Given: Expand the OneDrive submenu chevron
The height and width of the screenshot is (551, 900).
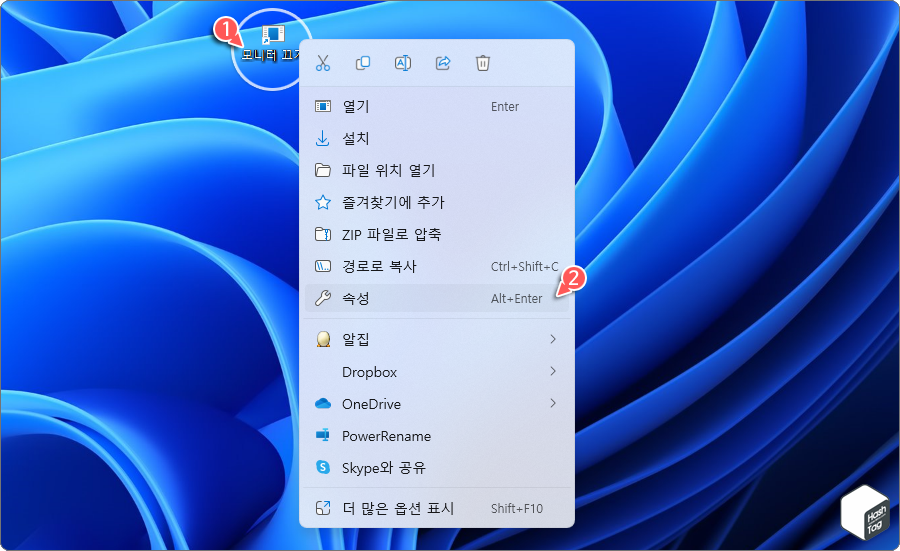Looking at the screenshot, I should [553, 403].
